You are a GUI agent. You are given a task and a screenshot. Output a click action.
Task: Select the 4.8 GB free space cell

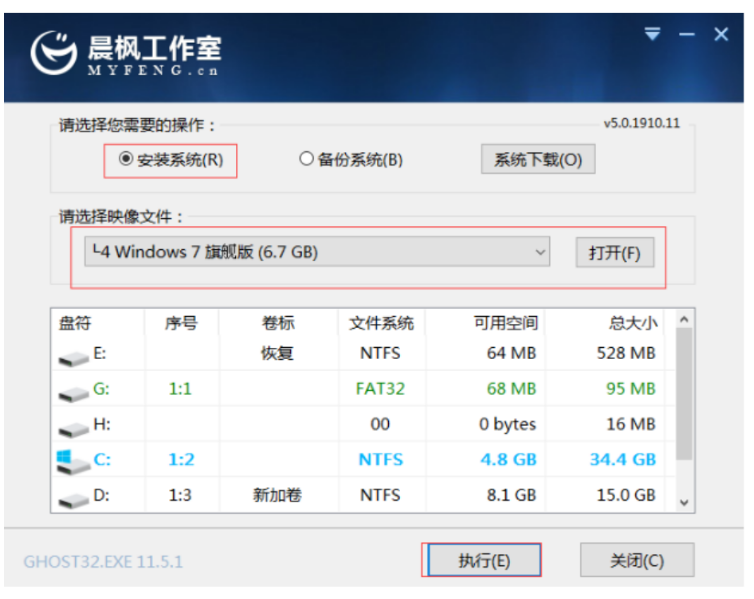pos(508,460)
